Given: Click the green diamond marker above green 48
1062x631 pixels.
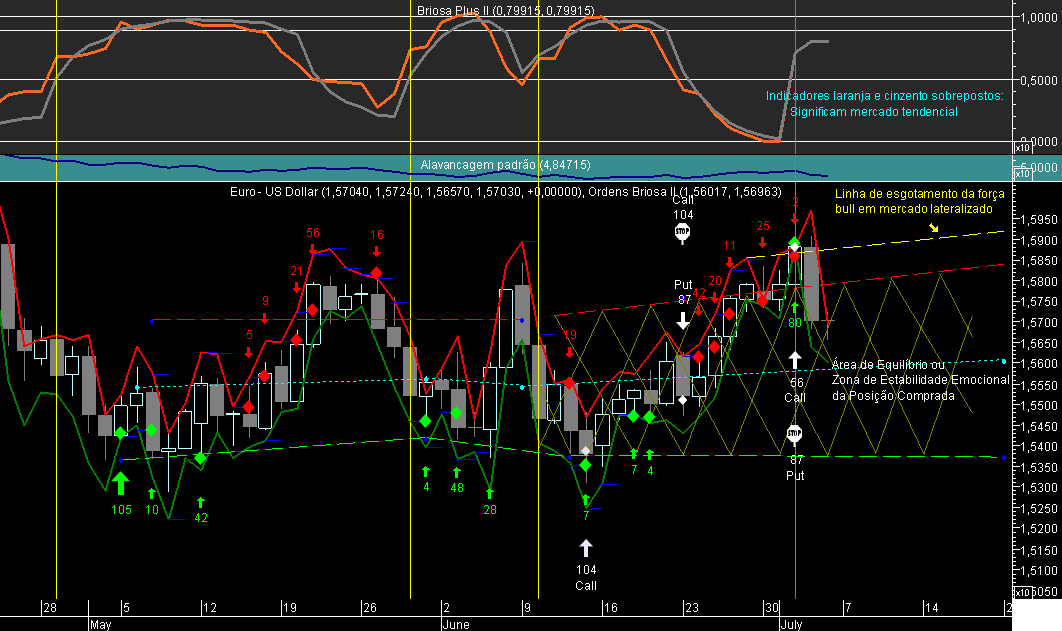Looking at the screenshot, I should 456,412.
